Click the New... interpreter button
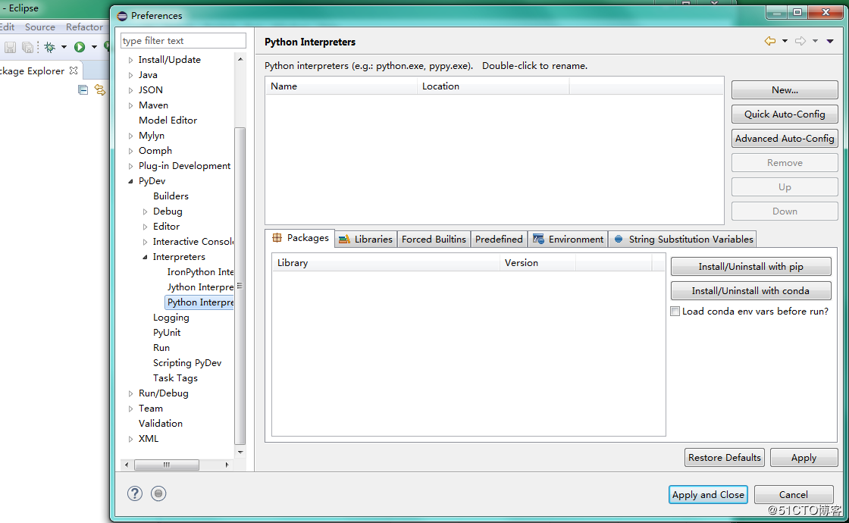 click(785, 90)
